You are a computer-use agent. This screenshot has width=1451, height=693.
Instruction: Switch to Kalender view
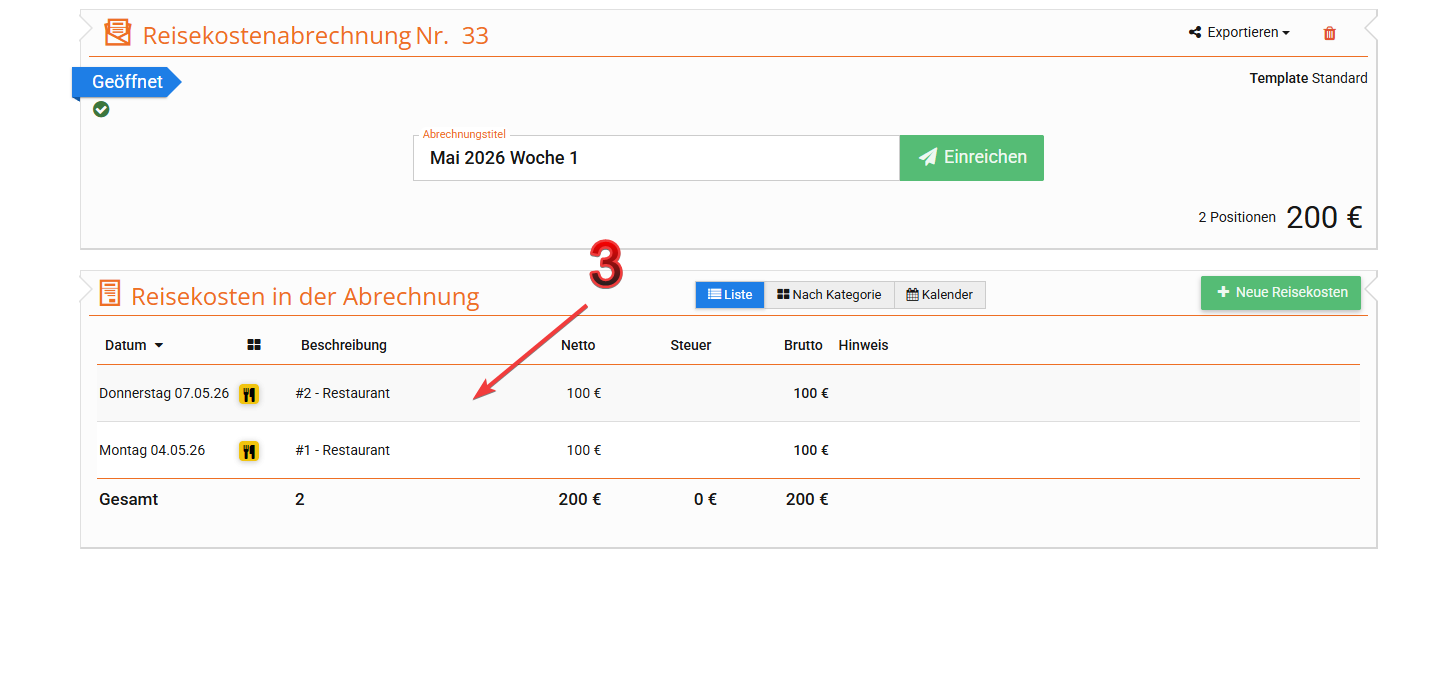[939, 295]
